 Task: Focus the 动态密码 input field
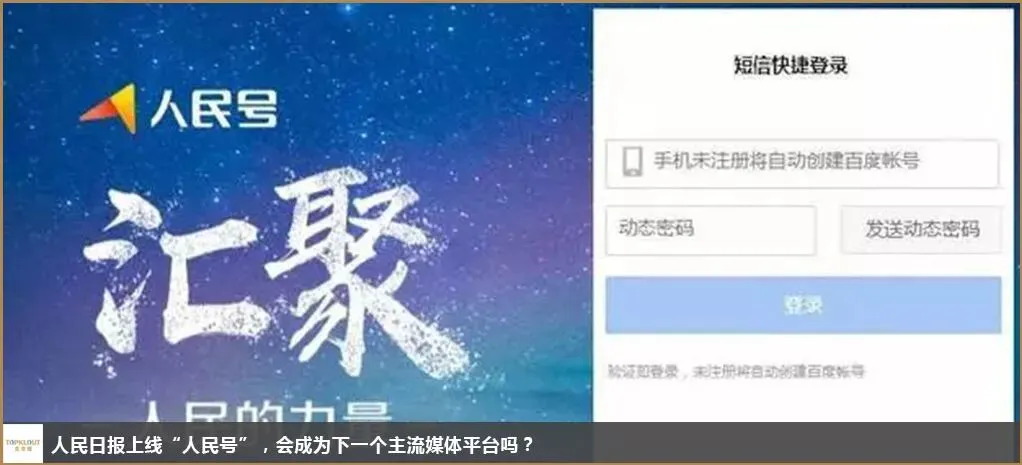pyautogui.click(x=710, y=230)
